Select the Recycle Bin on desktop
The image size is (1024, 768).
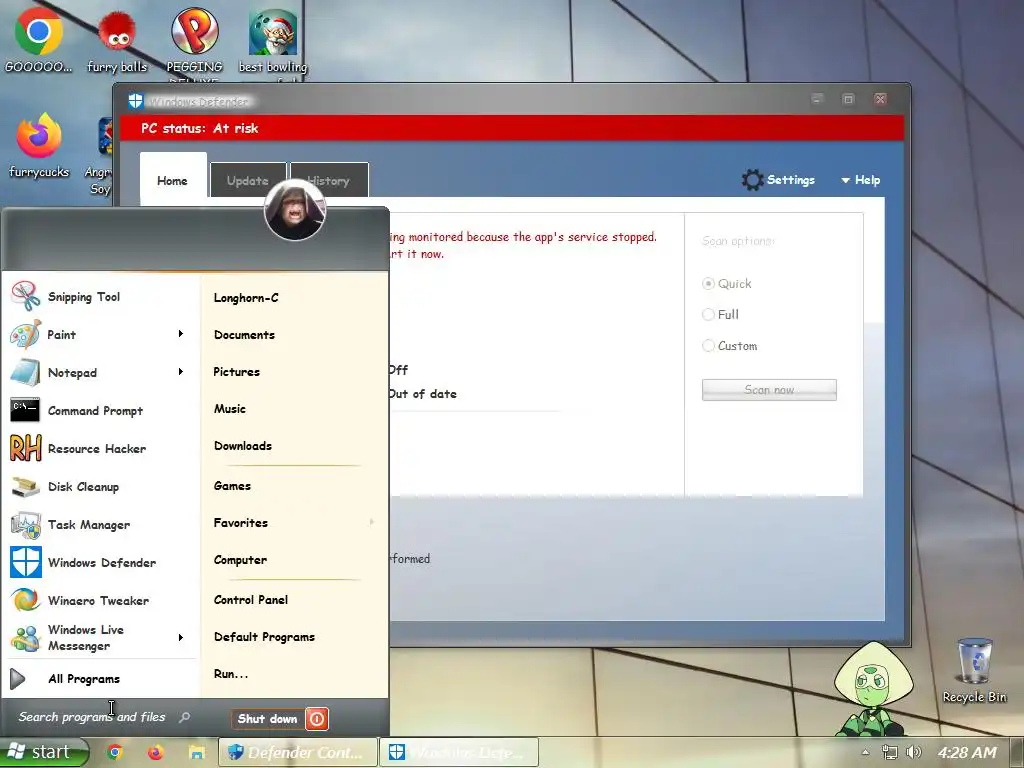pos(974,671)
